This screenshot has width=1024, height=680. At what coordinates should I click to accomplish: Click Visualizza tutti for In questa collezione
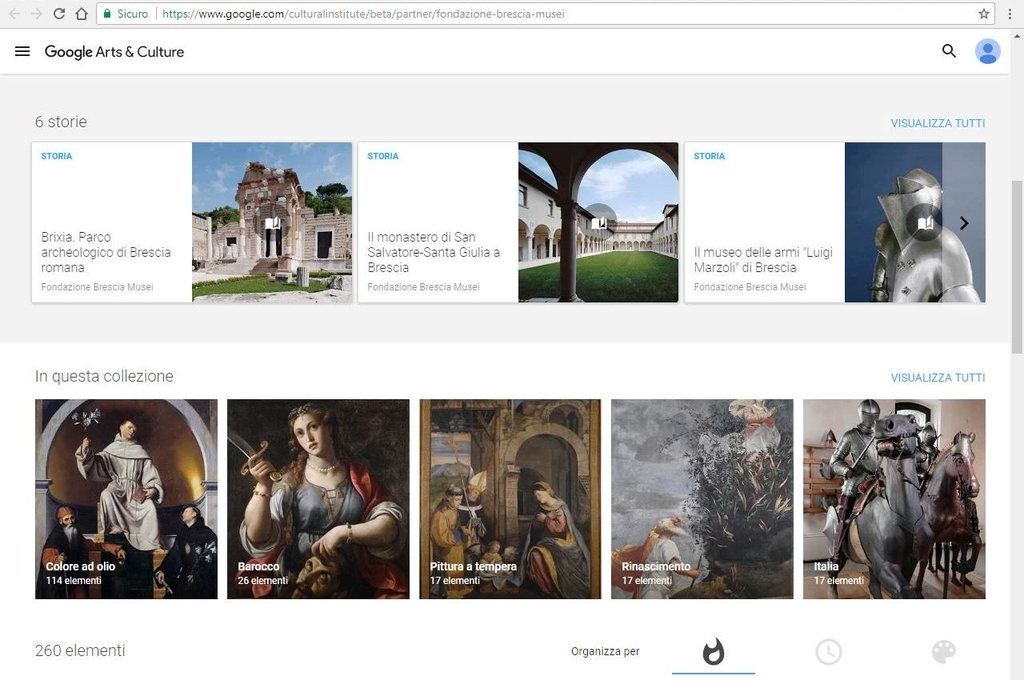(x=937, y=377)
